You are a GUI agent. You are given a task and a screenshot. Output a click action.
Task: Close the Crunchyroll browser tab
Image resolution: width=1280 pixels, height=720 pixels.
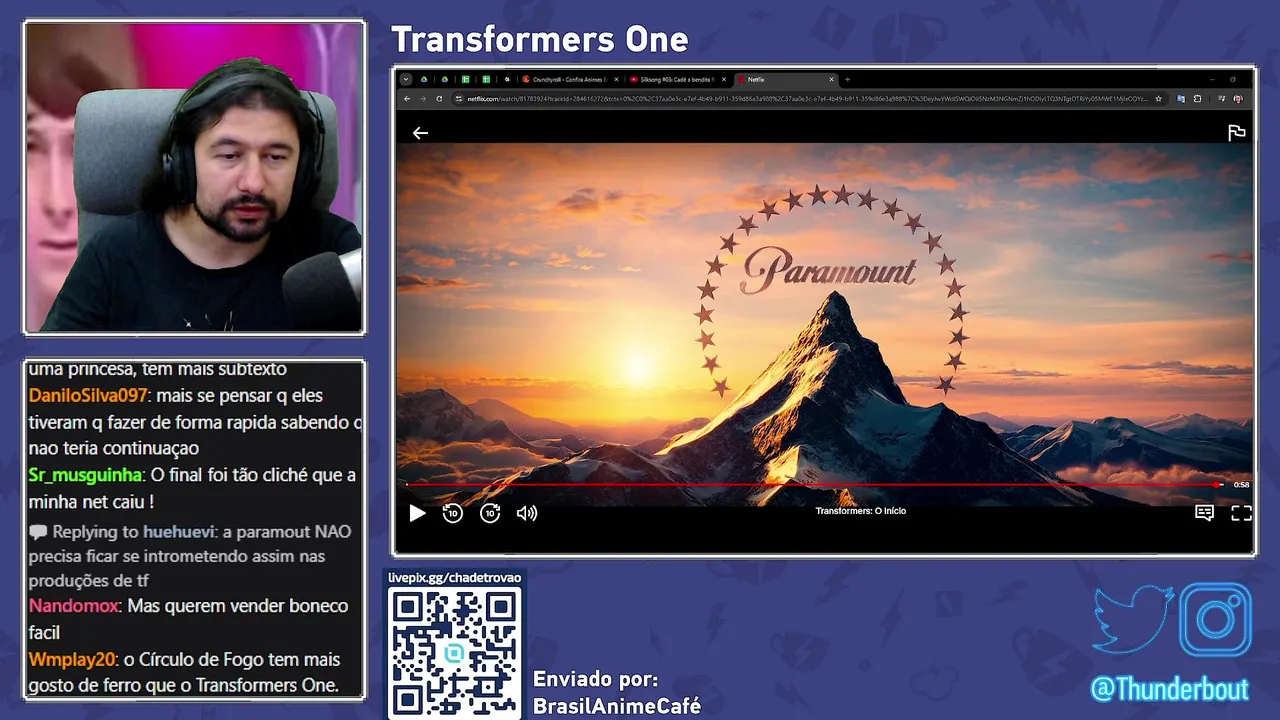tap(616, 79)
